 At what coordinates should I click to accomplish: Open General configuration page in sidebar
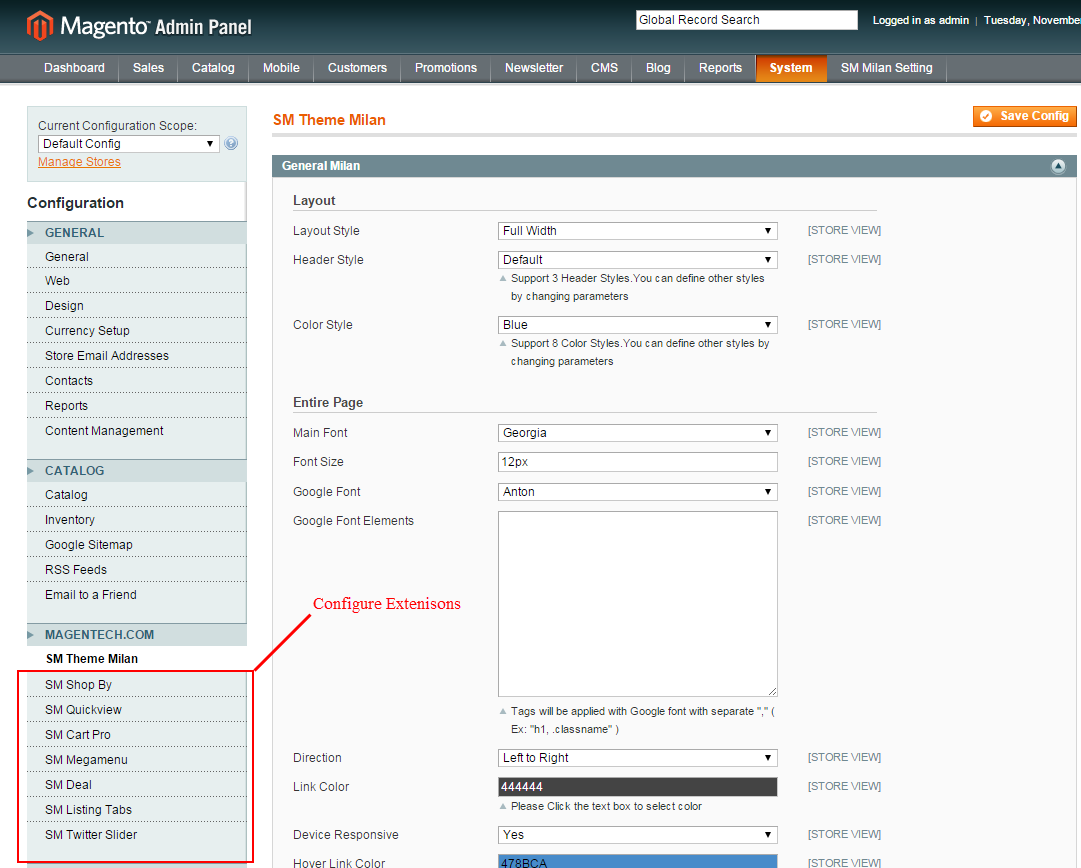(x=137, y=256)
